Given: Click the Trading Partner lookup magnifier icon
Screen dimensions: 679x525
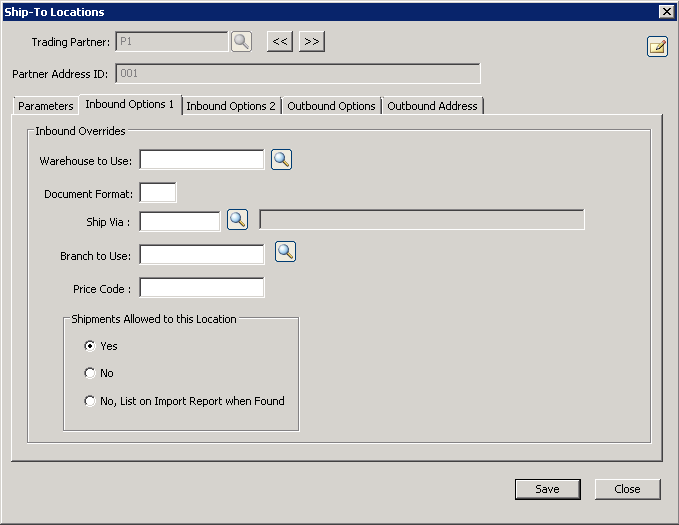Looking at the screenshot, I should pos(241,41).
